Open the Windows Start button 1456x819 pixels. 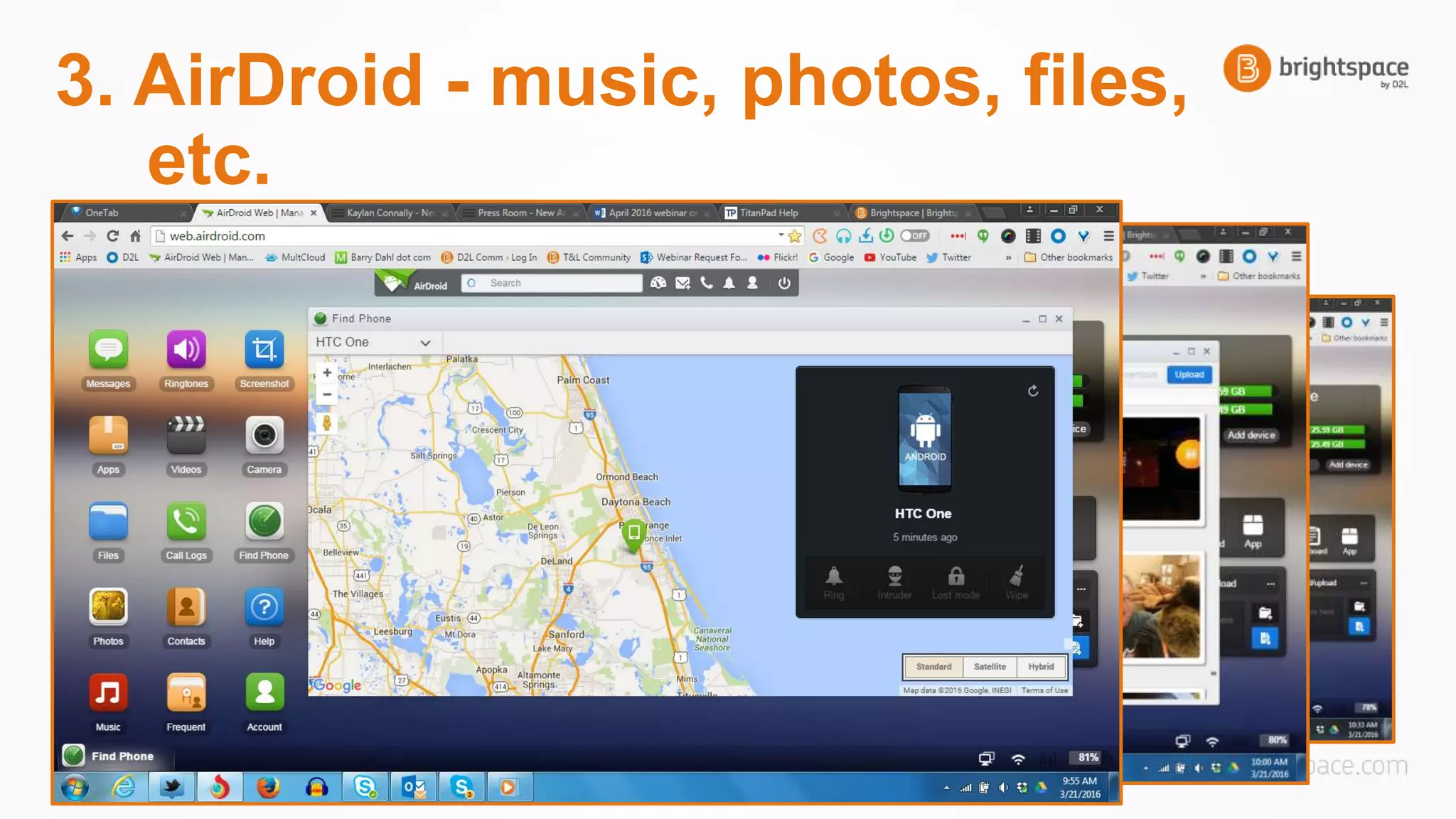point(75,788)
